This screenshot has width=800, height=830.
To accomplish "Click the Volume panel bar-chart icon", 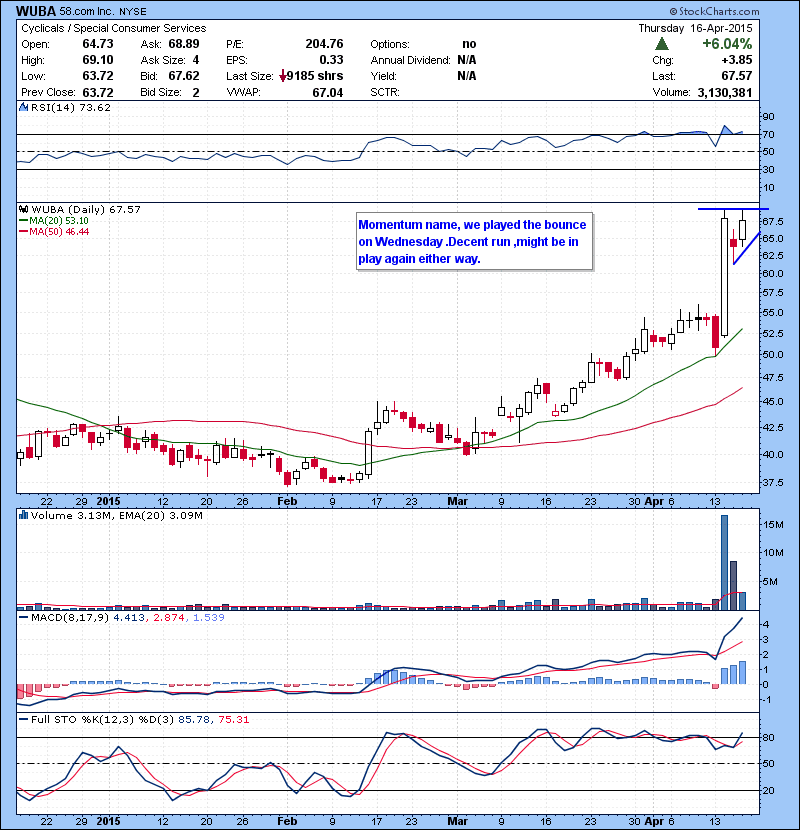I will pos(23,515).
